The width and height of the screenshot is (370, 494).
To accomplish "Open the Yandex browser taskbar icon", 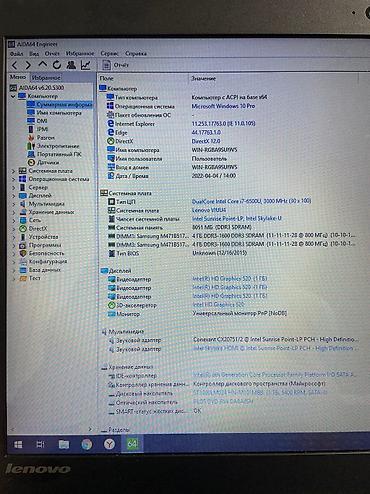I will tap(109, 444).
